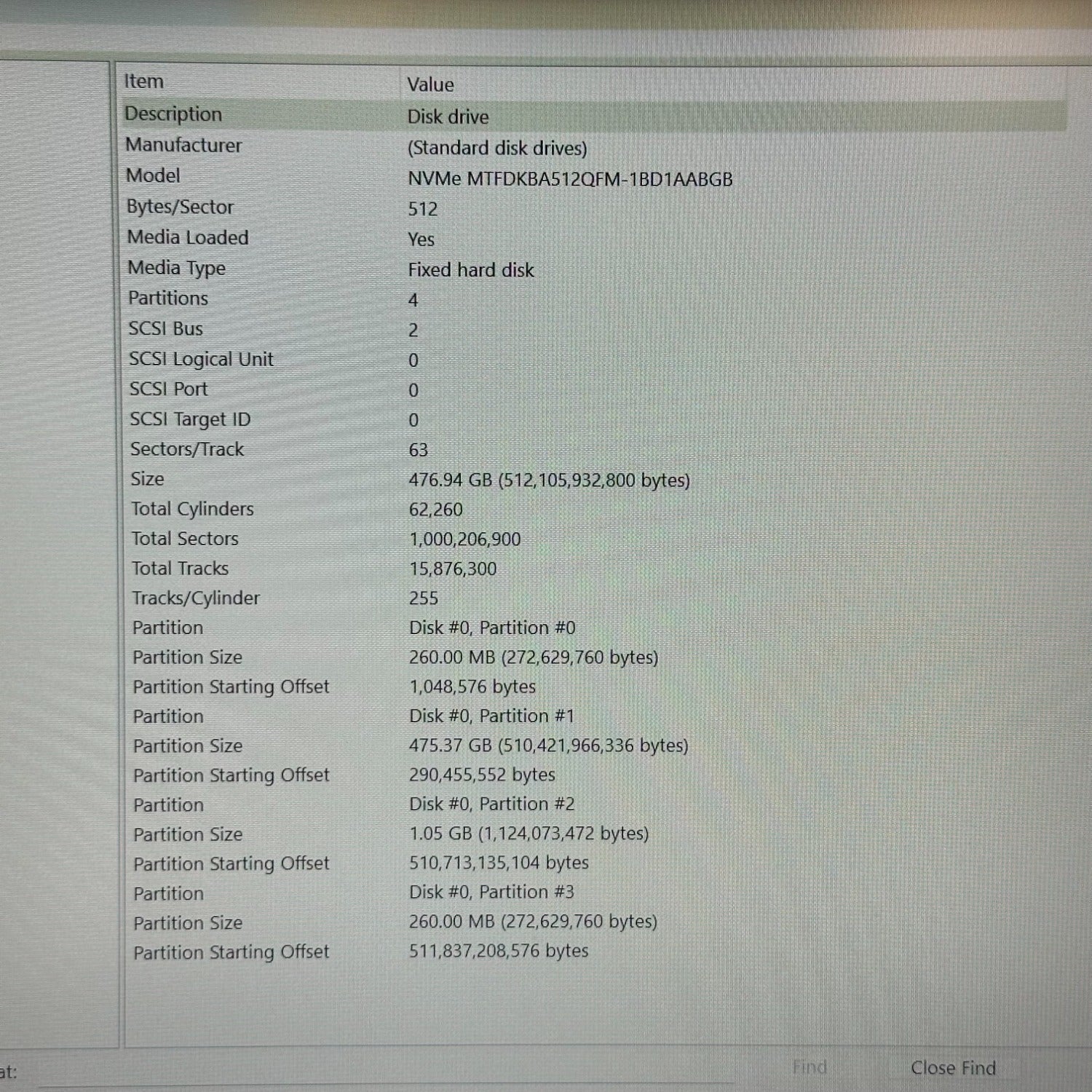This screenshot has width=1092, height=1092.
Task: Select the Partition Starting Offset 511,837,208,576 bytes row
Action: click(498, 951)
